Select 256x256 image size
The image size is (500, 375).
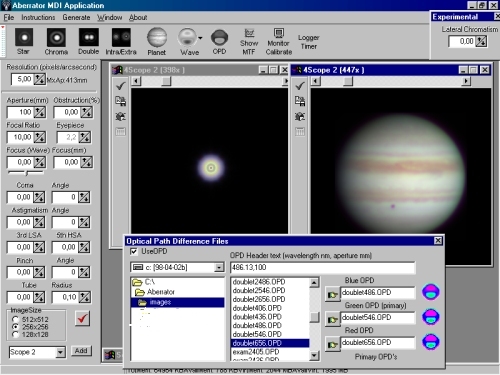(x=15, y=327)
